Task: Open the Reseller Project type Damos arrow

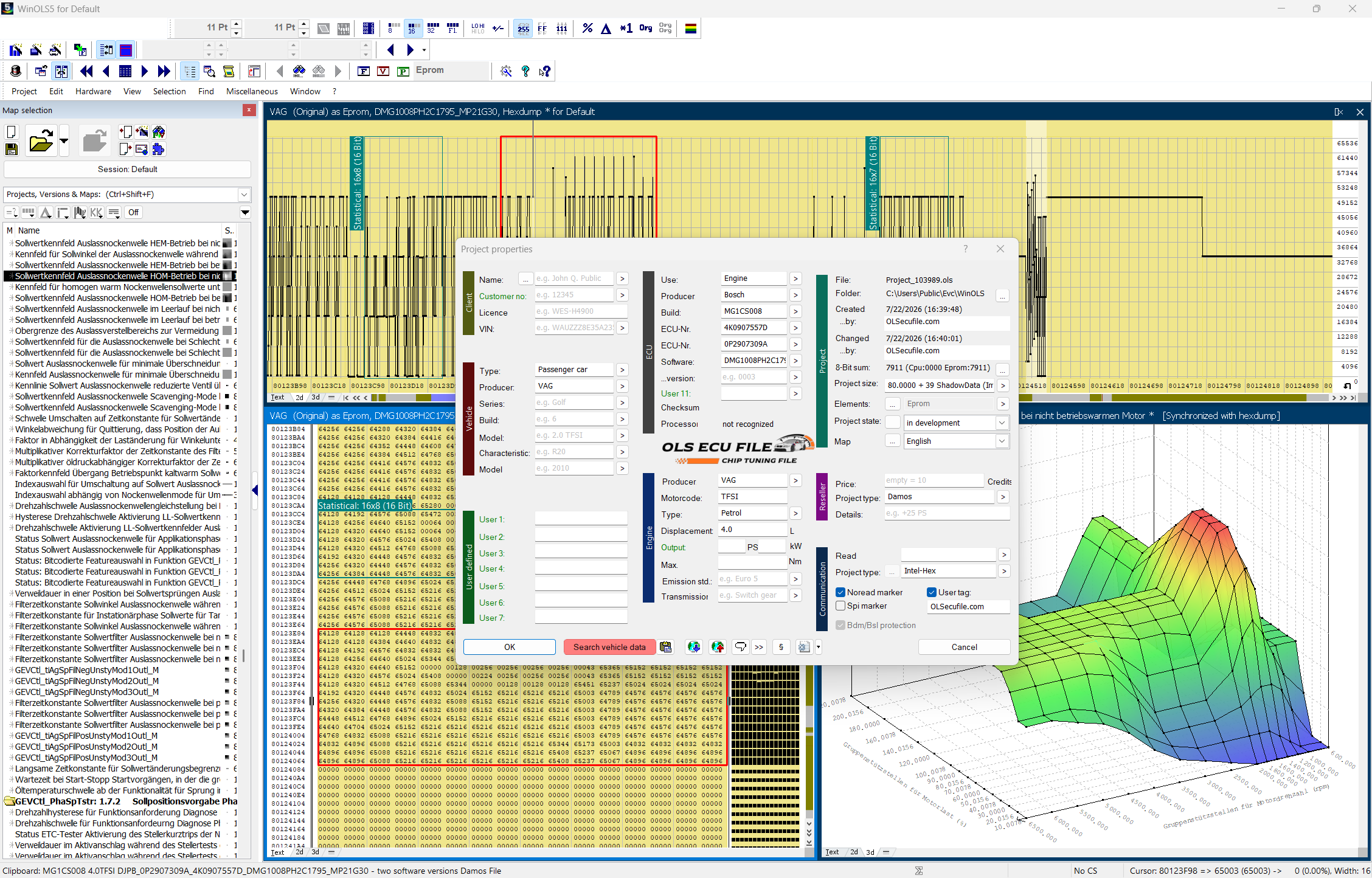Action: (1003, 497)
